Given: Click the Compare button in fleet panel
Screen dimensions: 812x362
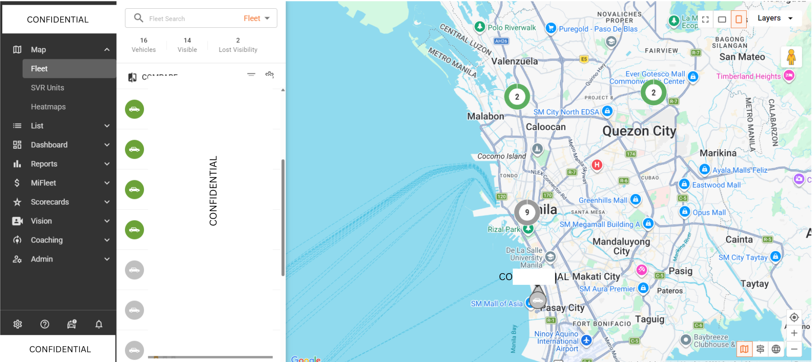Looking at the screenshot, I should [153, 77].
